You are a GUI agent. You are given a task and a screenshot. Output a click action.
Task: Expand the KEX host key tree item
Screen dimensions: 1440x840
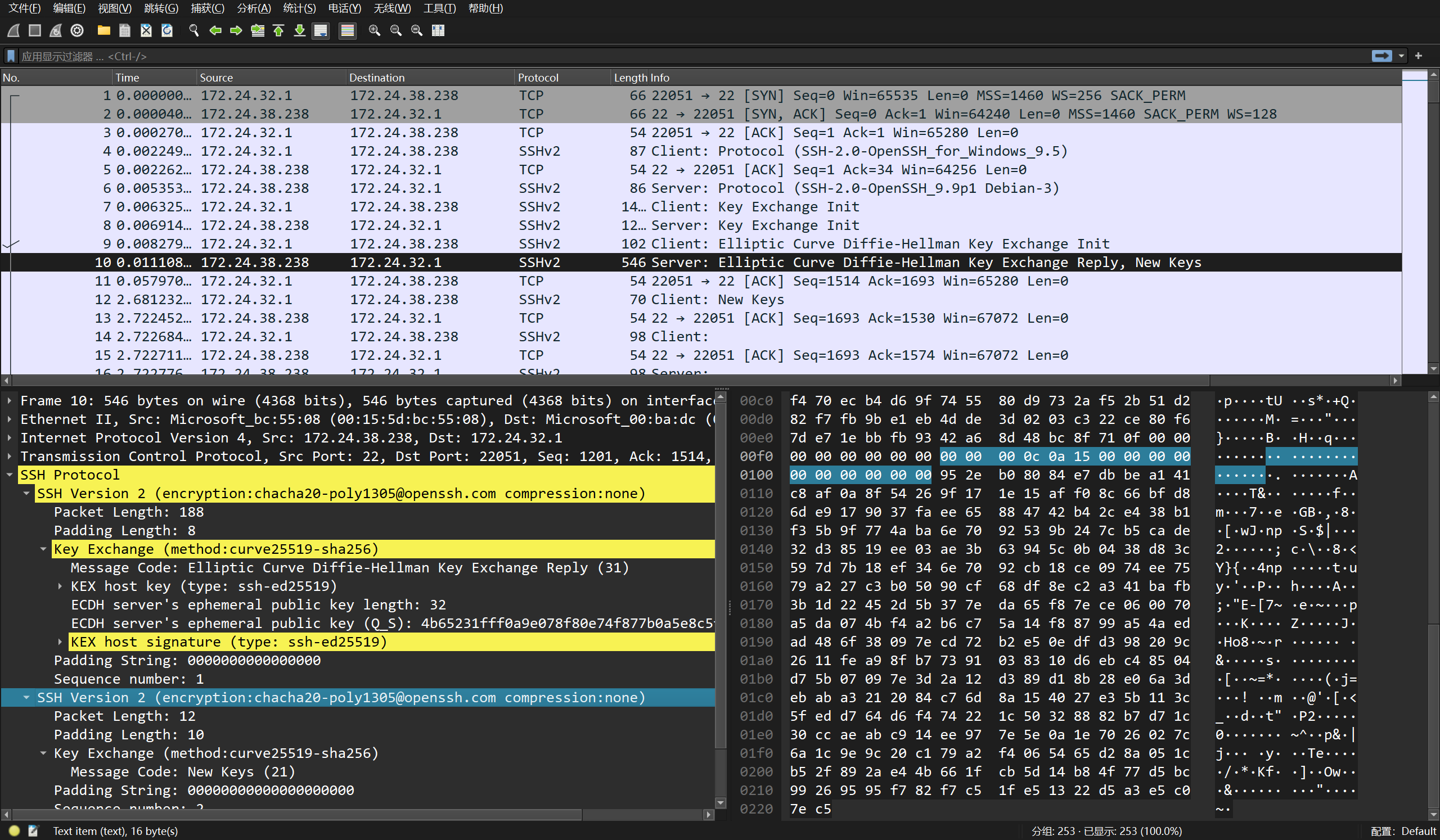point(60,586)
